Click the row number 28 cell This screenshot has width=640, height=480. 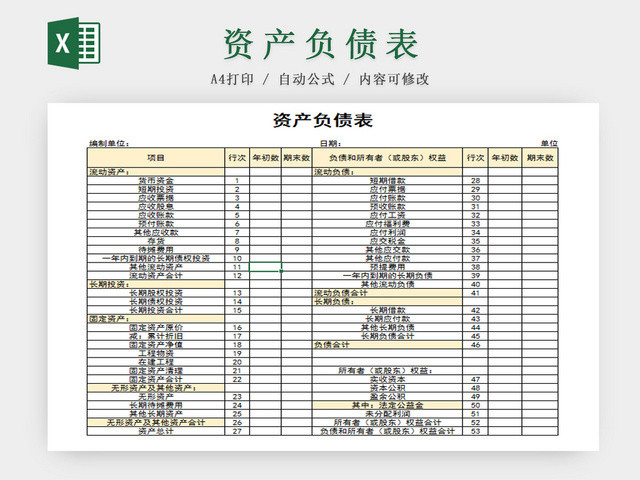pyautogui.click(x=475, y=180)
